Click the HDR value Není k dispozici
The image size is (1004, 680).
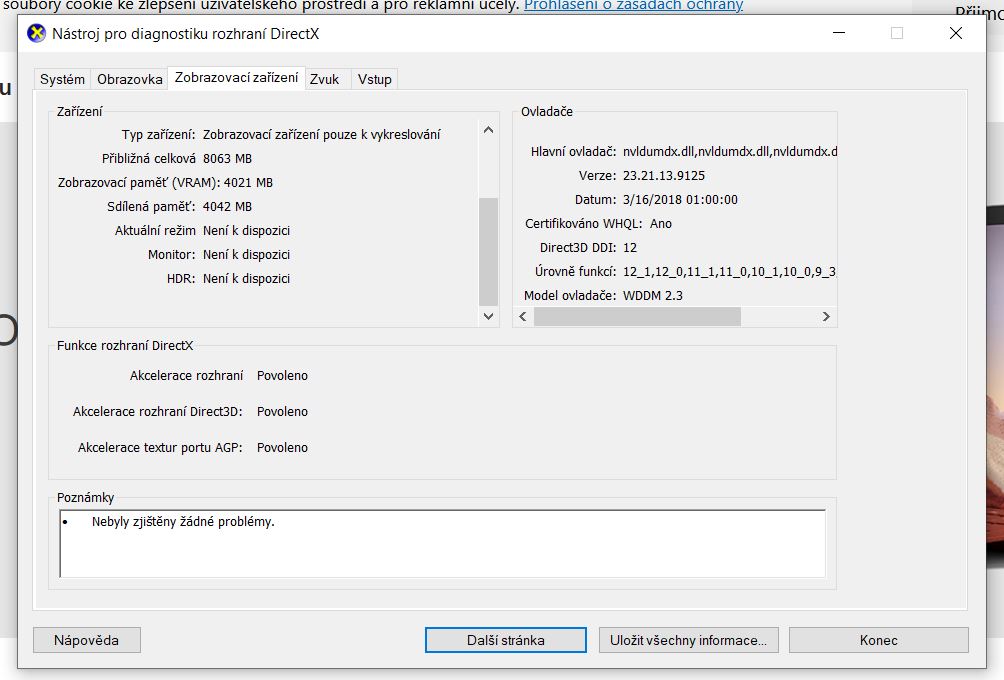pos(247,279)
